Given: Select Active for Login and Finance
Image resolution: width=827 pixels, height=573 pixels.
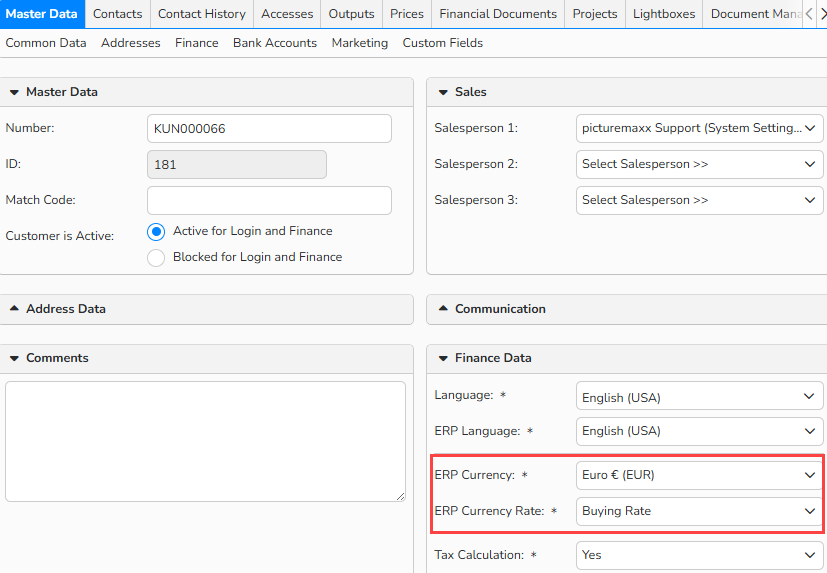Looking at the screenshot, I should click(156, 232).
